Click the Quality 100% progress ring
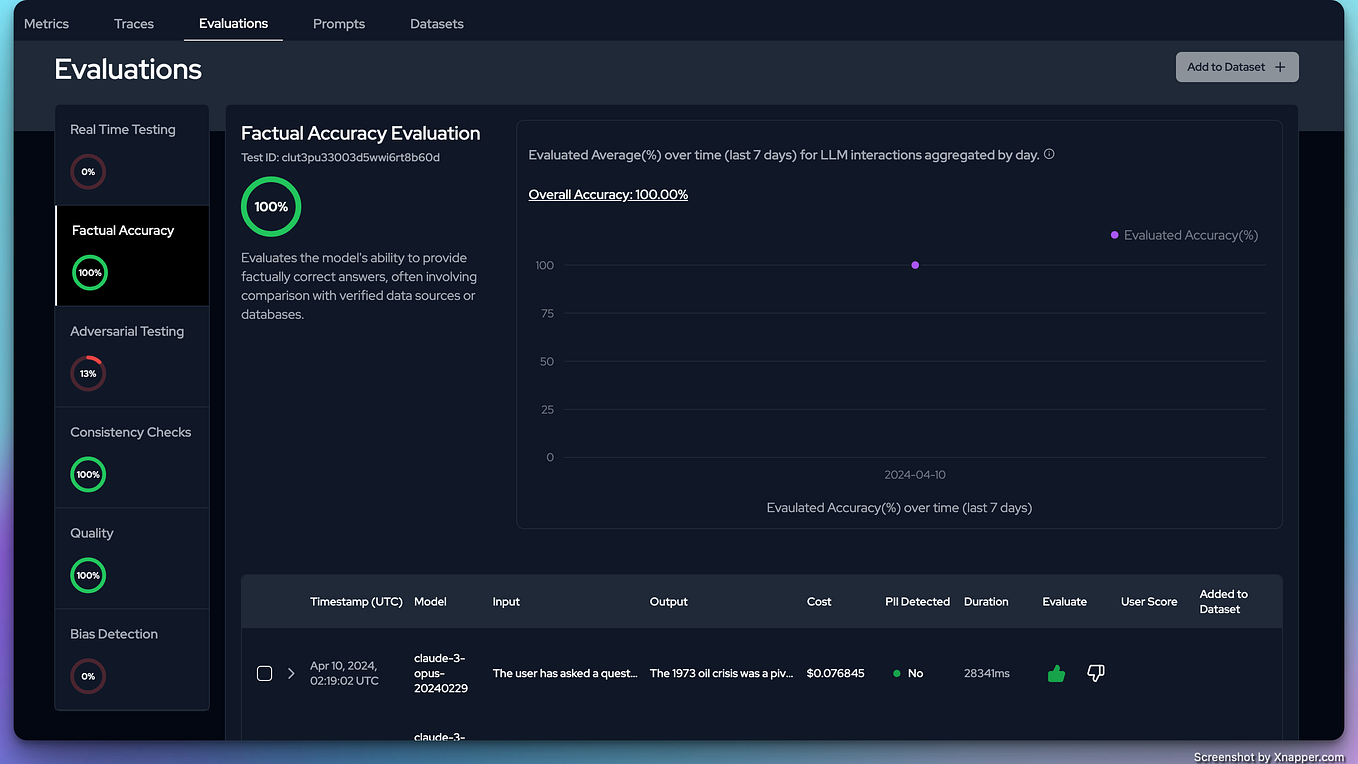Screen dimensions: 1358x764 (88, 575)
